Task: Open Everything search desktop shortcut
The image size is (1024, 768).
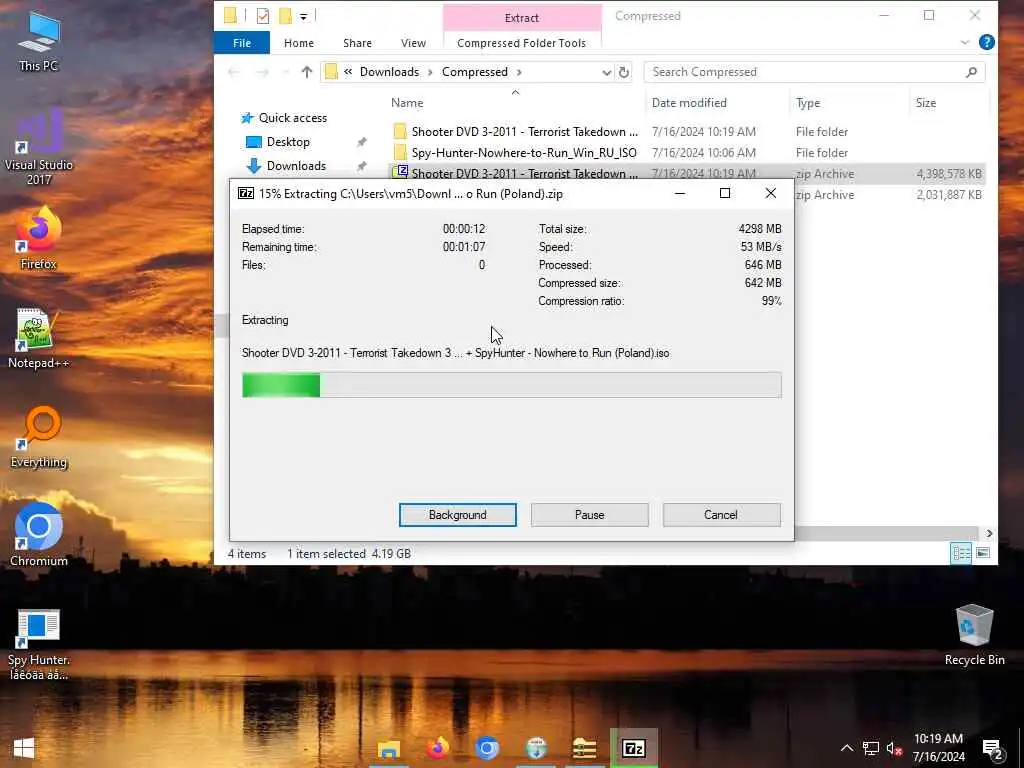Action: [39, 437]
